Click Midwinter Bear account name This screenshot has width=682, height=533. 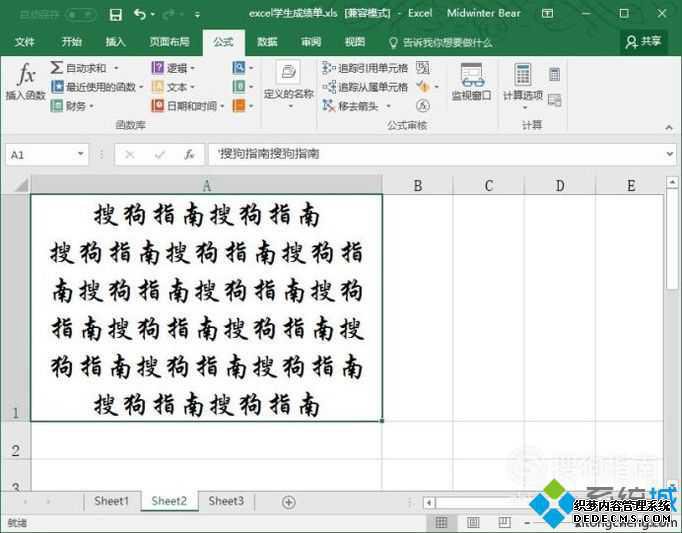coord(483,13)
